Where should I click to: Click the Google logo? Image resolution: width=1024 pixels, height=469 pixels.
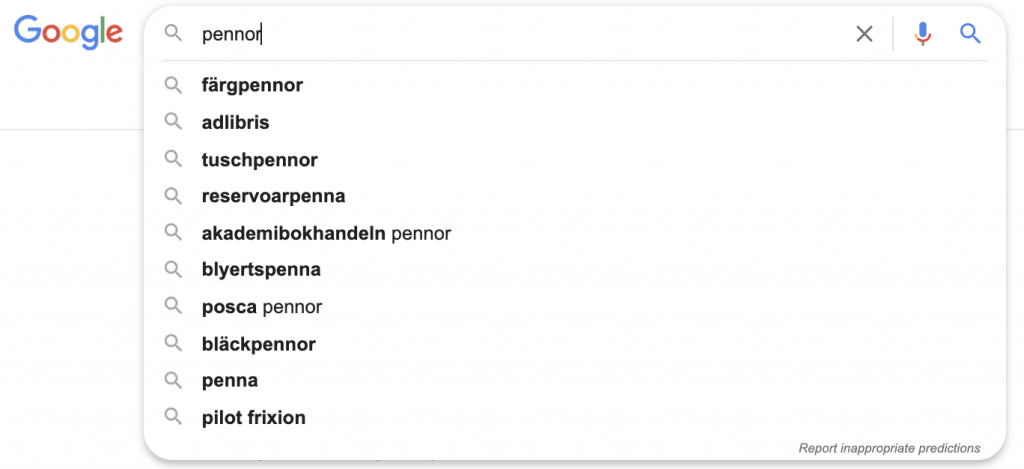click(x=68, y=32)
